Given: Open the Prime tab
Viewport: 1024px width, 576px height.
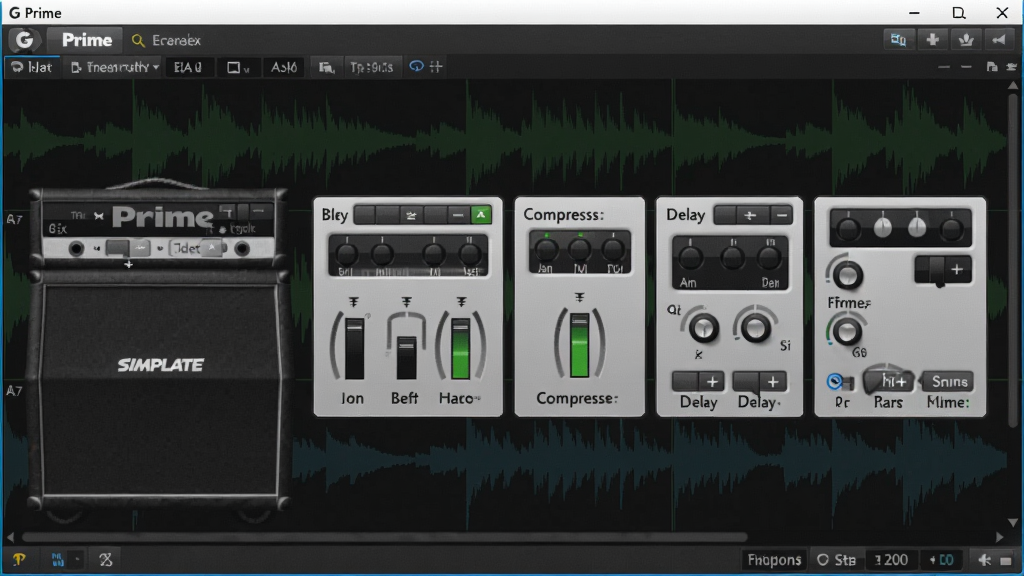Looking at the screenshot, I should click(86, 40).
